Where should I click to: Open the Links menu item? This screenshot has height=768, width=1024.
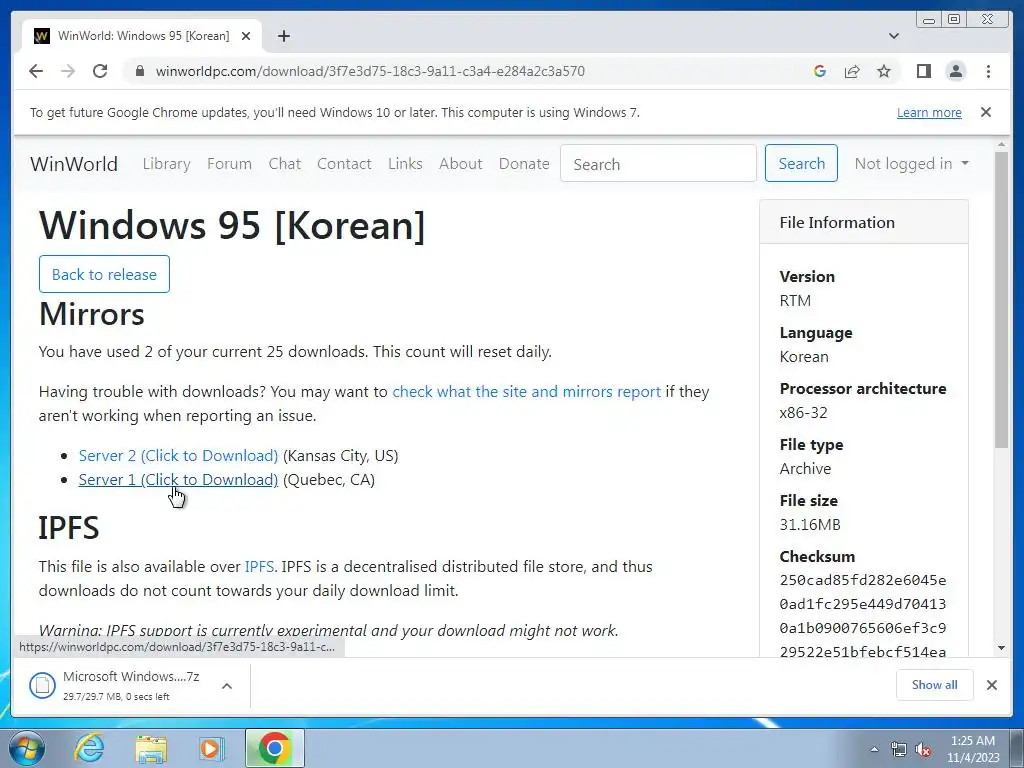(405, 164)
